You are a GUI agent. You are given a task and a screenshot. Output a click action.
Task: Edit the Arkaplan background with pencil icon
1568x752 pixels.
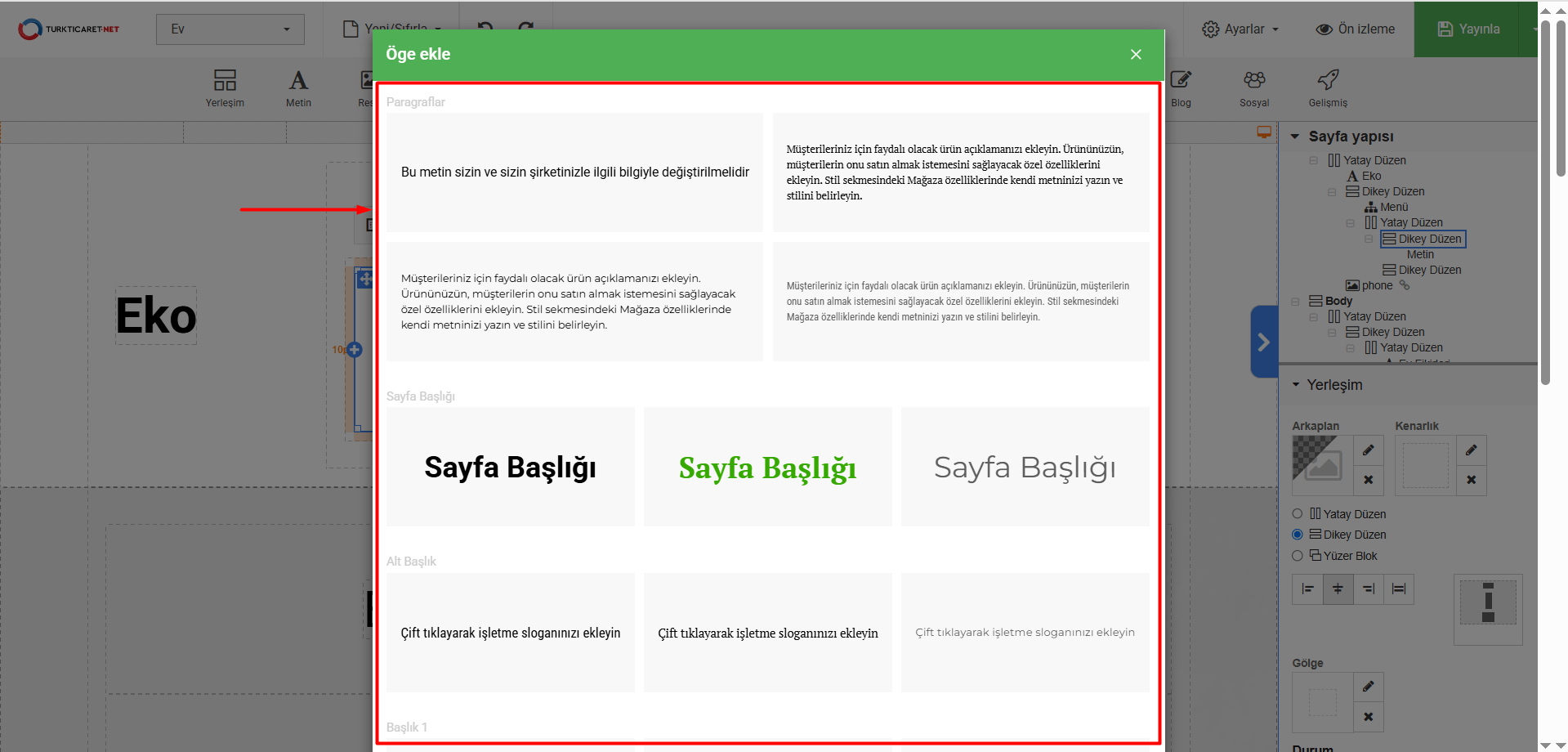[1368, 450]
